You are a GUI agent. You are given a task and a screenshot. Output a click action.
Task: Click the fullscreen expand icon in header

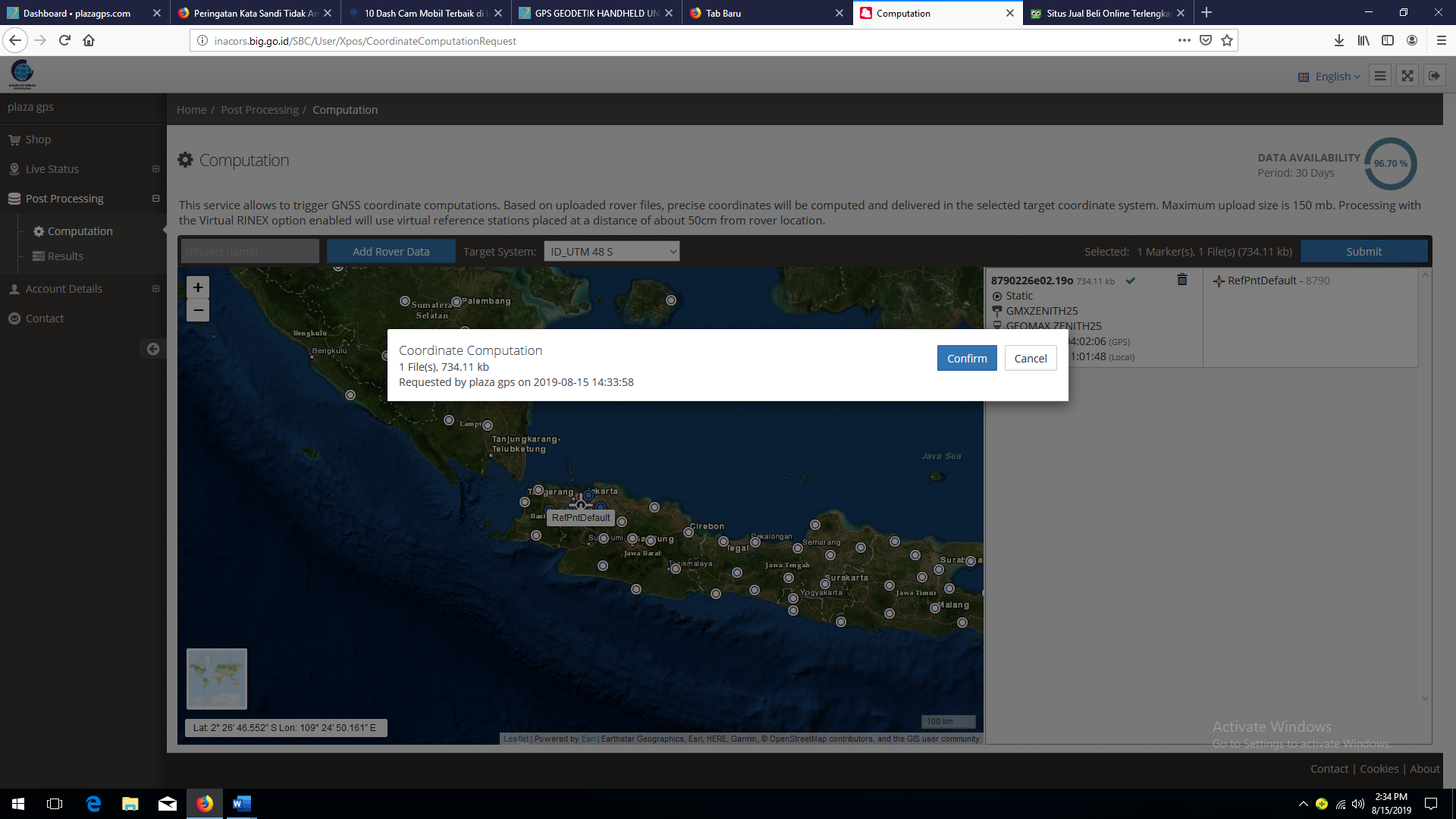click(x=1407, y=76)
